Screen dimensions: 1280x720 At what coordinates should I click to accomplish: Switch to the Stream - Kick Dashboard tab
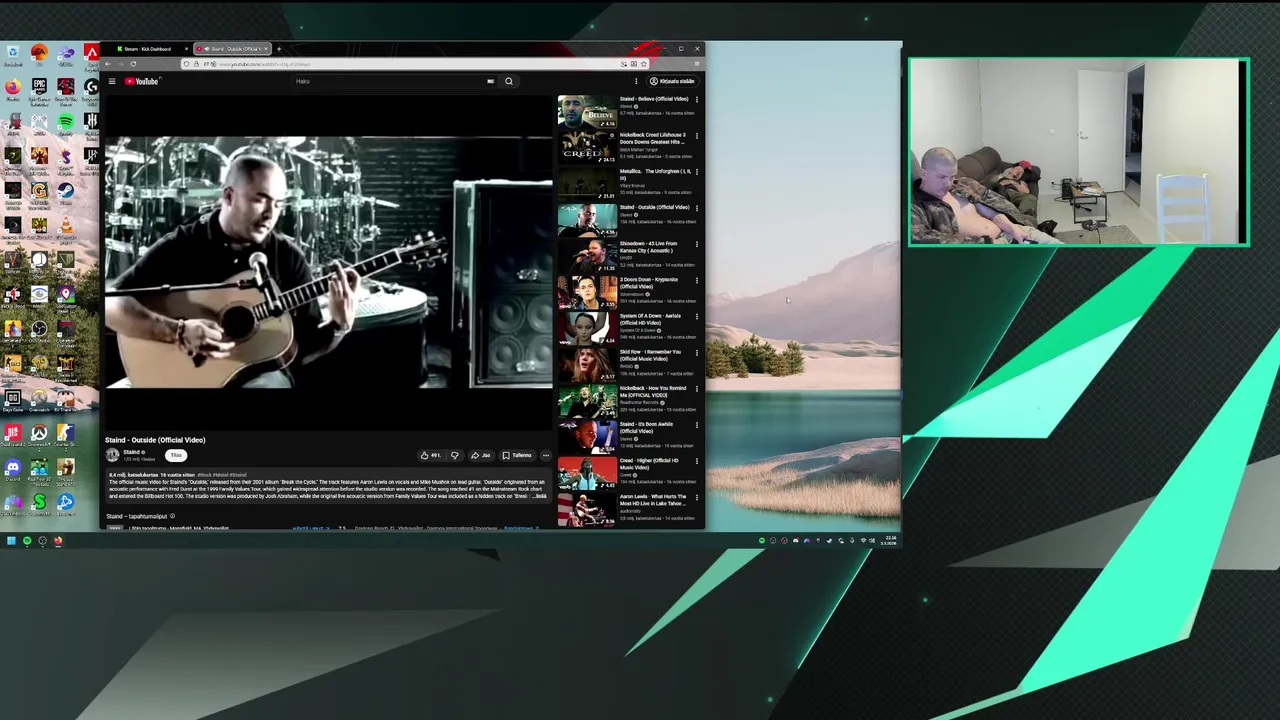coord(148,49)
